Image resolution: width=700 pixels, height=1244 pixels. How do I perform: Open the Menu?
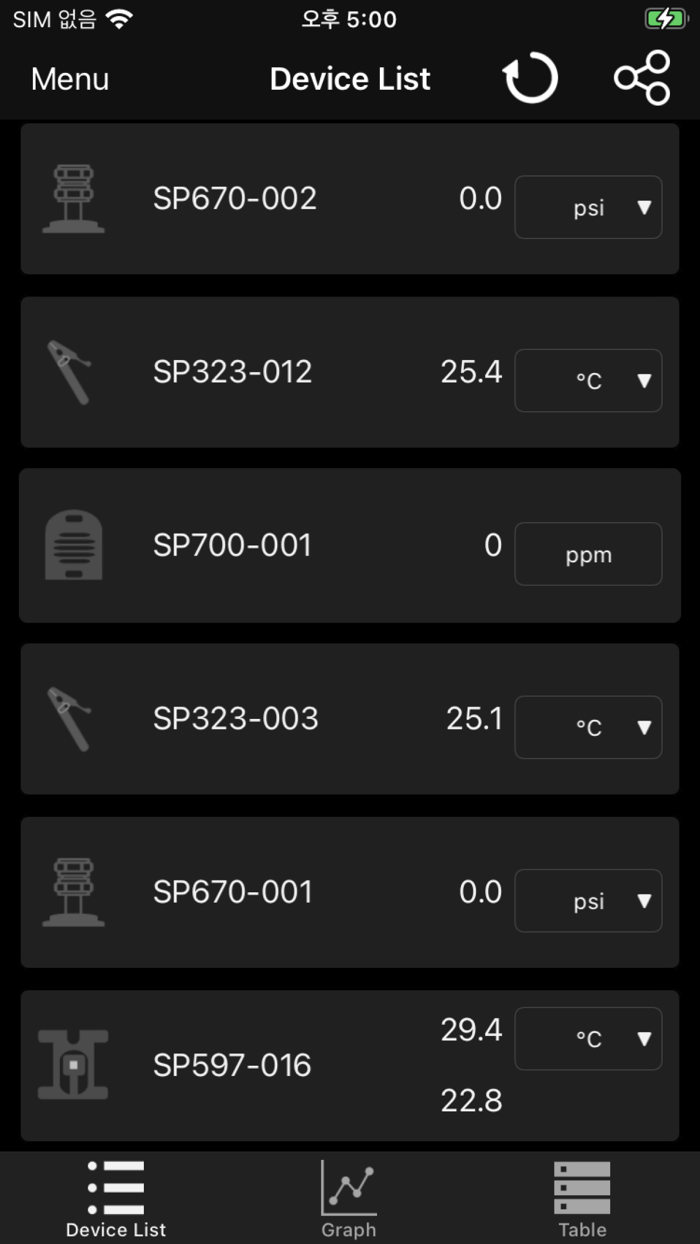(x=69, y=78)
